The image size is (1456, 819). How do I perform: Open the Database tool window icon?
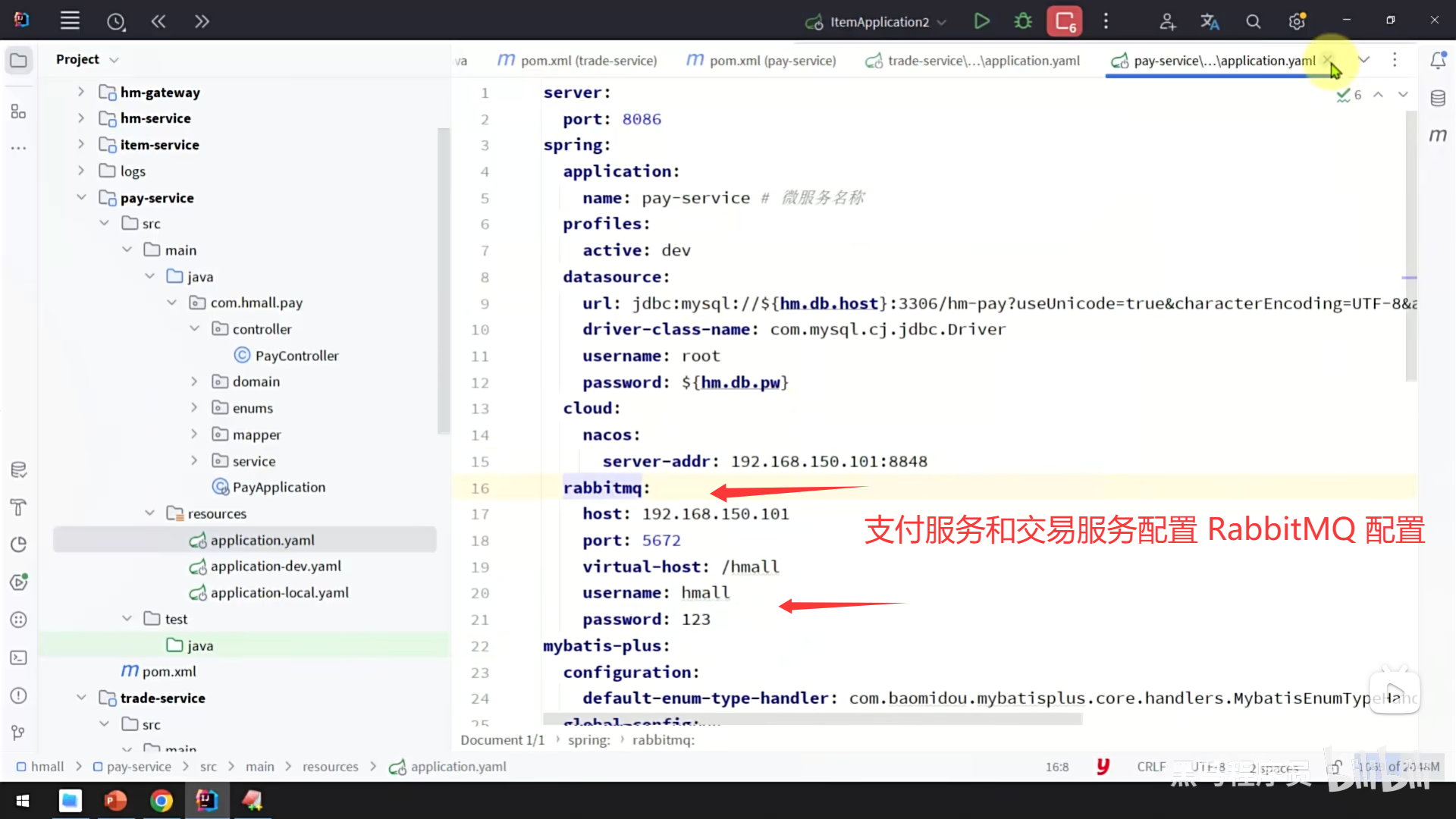pos(1438,98)
